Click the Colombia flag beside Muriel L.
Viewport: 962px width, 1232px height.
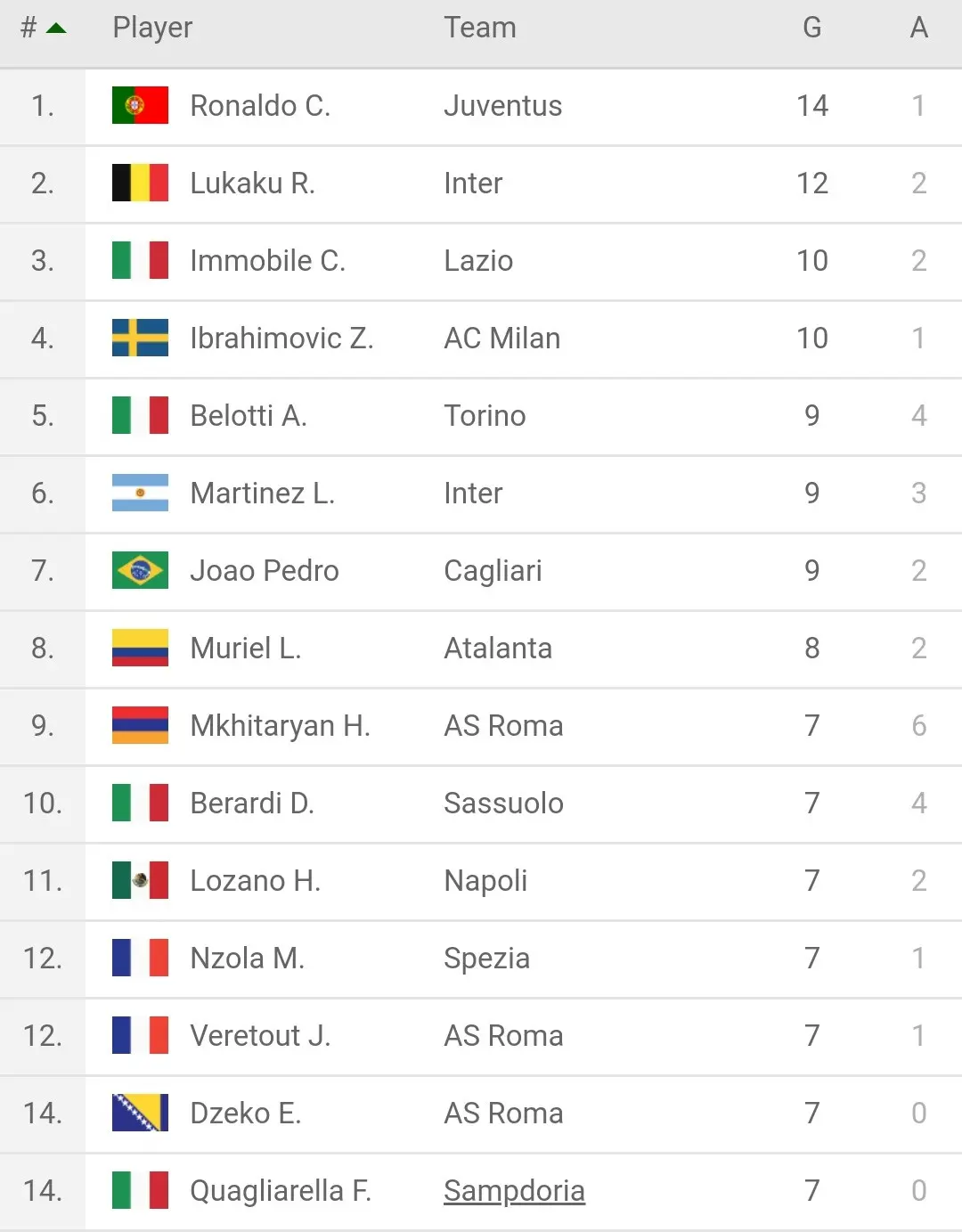pyautogui.click(x=140, y=648)
